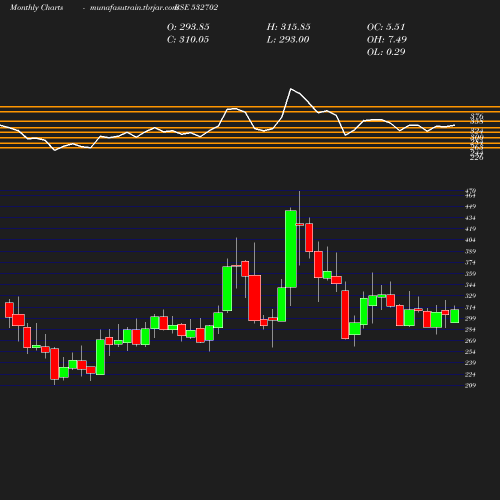Click the 239 price axis label

pyautogui.click(x=470, y=363)
